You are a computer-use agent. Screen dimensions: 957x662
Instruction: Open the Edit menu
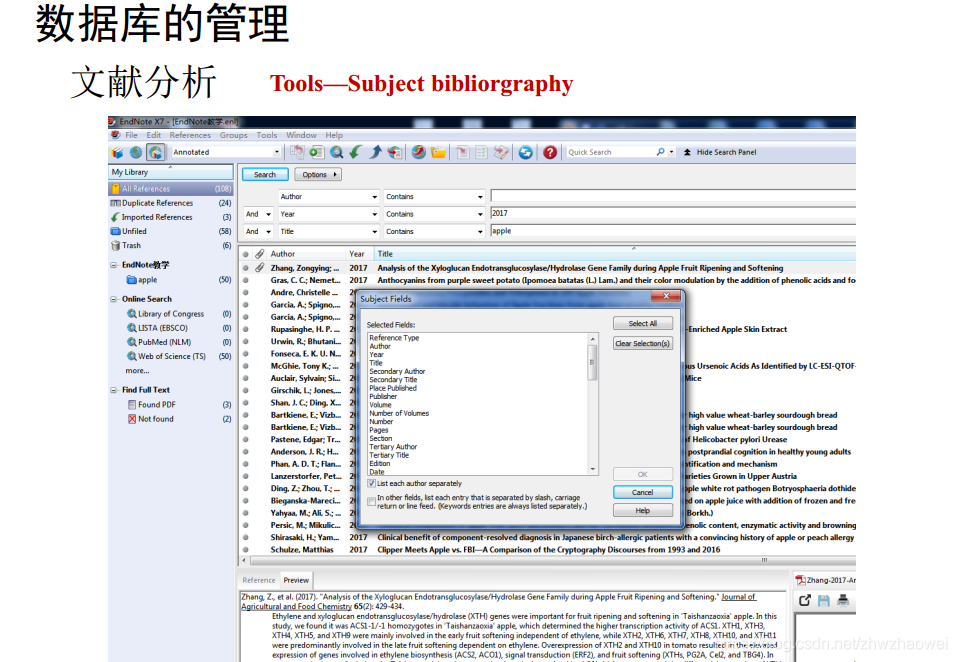[153, 135]
